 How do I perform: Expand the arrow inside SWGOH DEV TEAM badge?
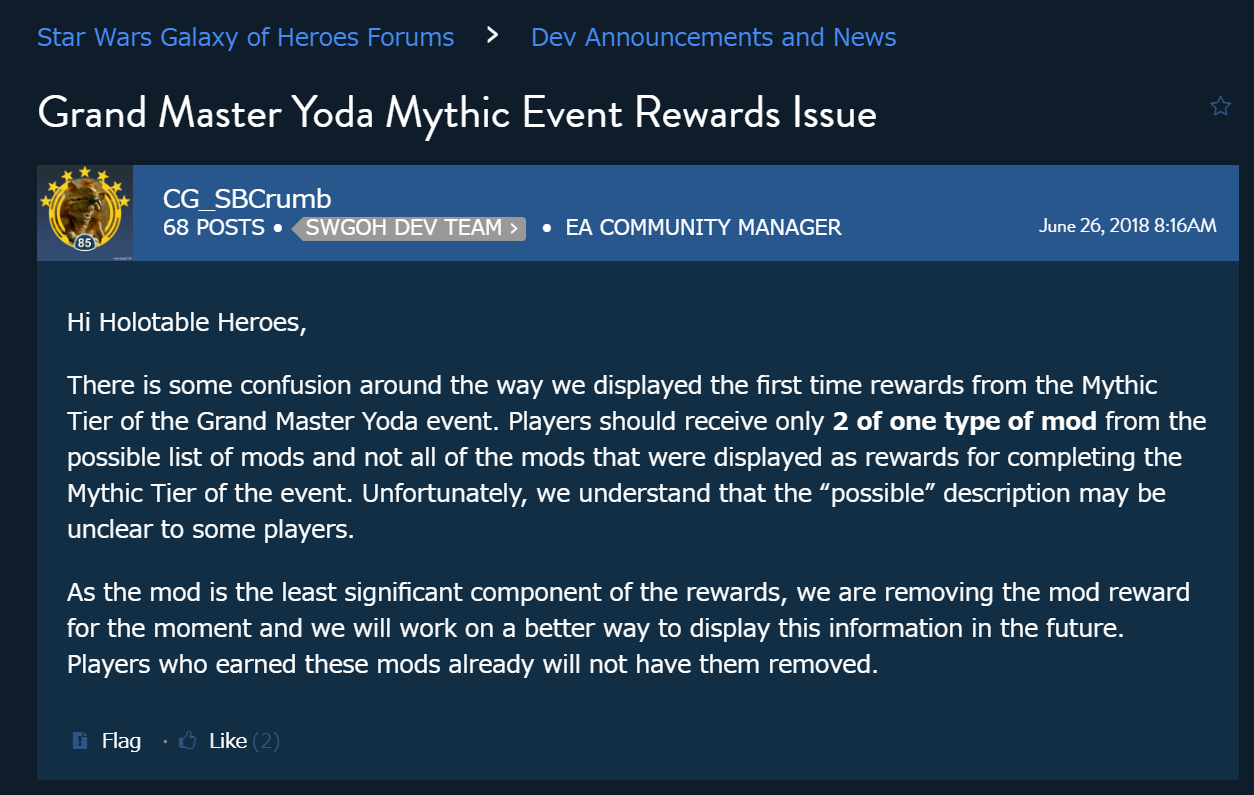(514, 228)
